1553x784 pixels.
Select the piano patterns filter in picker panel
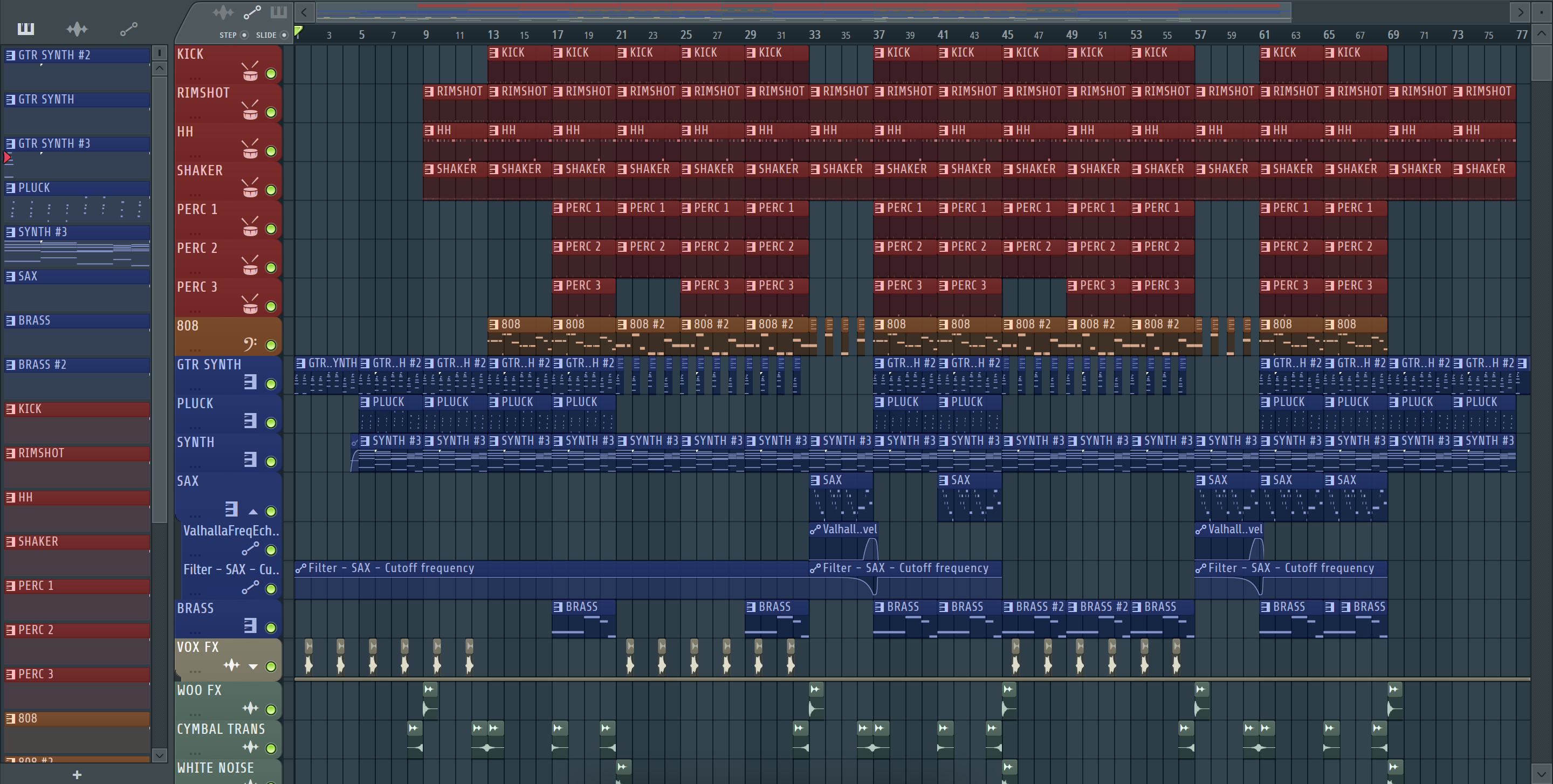tap(25, 29)
